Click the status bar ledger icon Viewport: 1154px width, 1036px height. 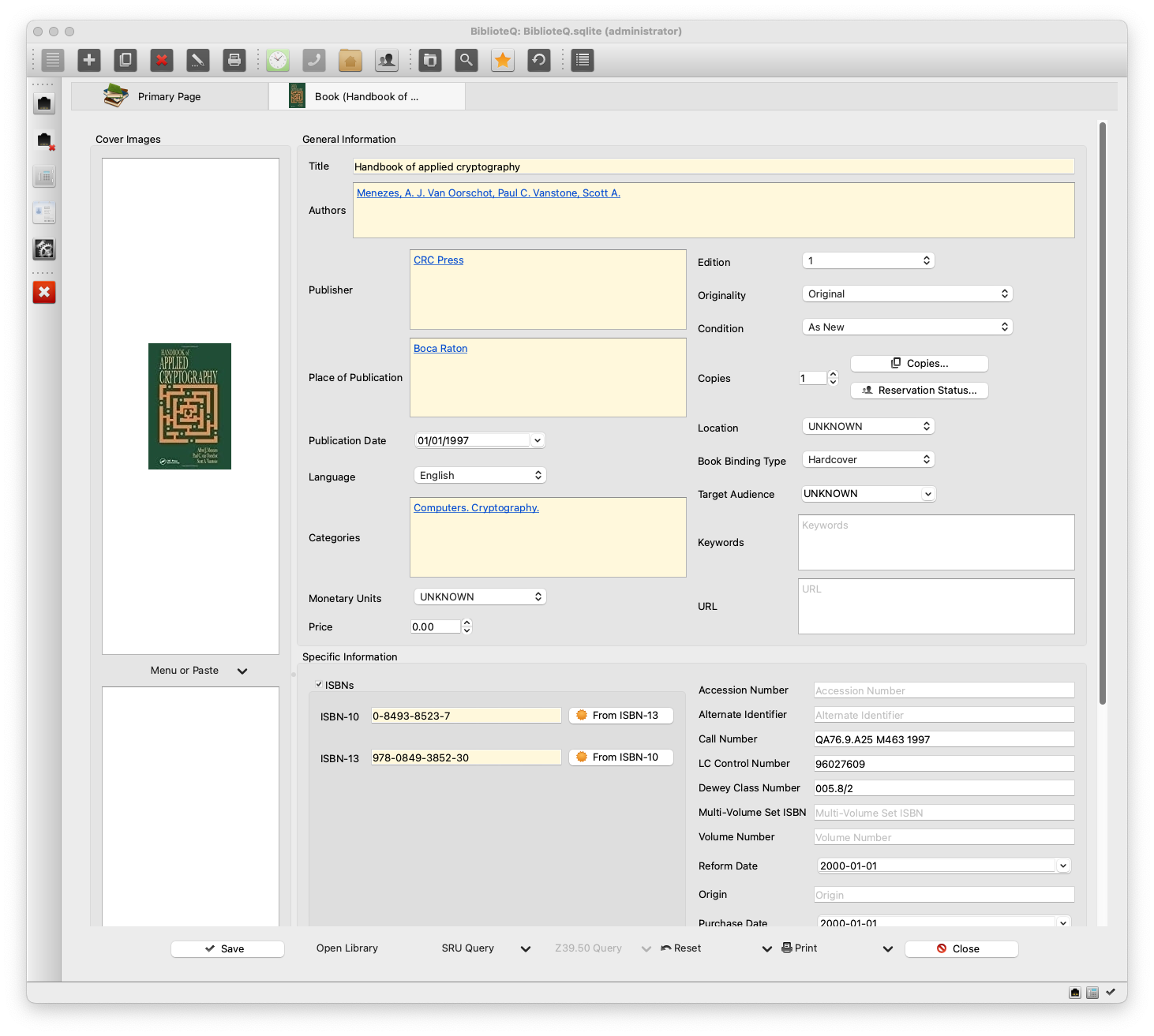tap(1092, 993)
